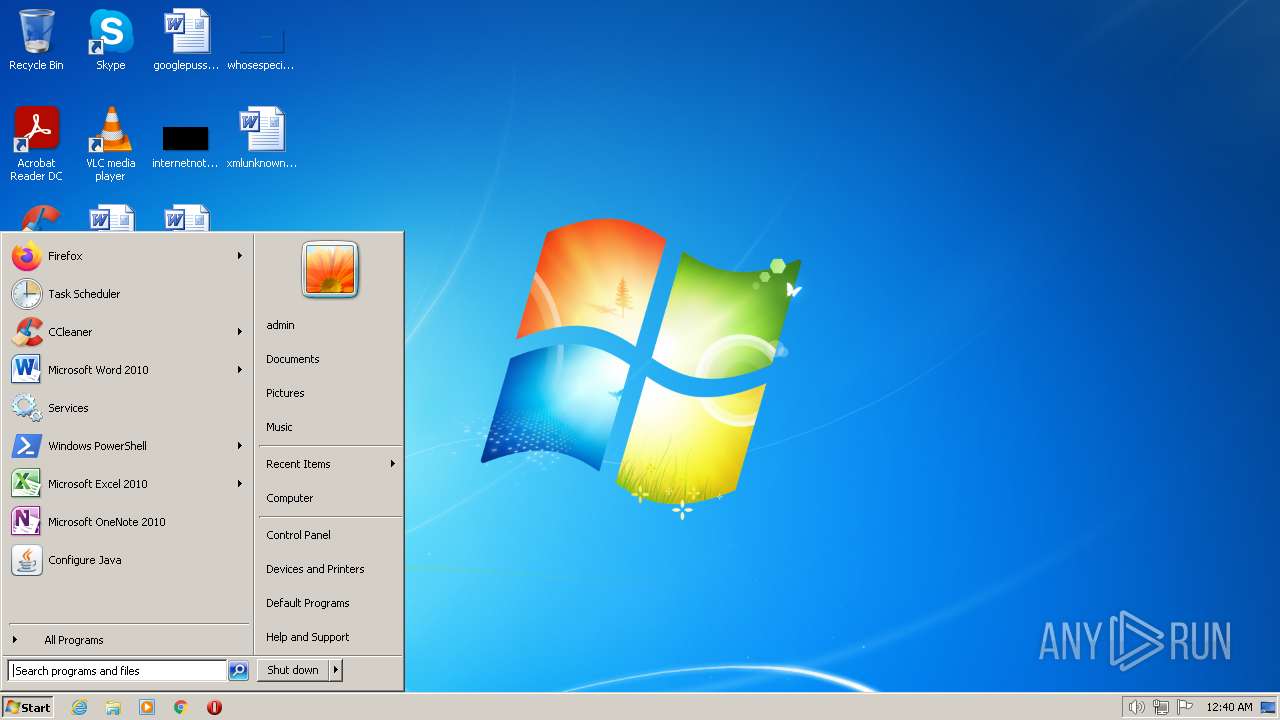Open Pictures from the Start menu
The image size is (1280, 720).
(x=330, y=393)
